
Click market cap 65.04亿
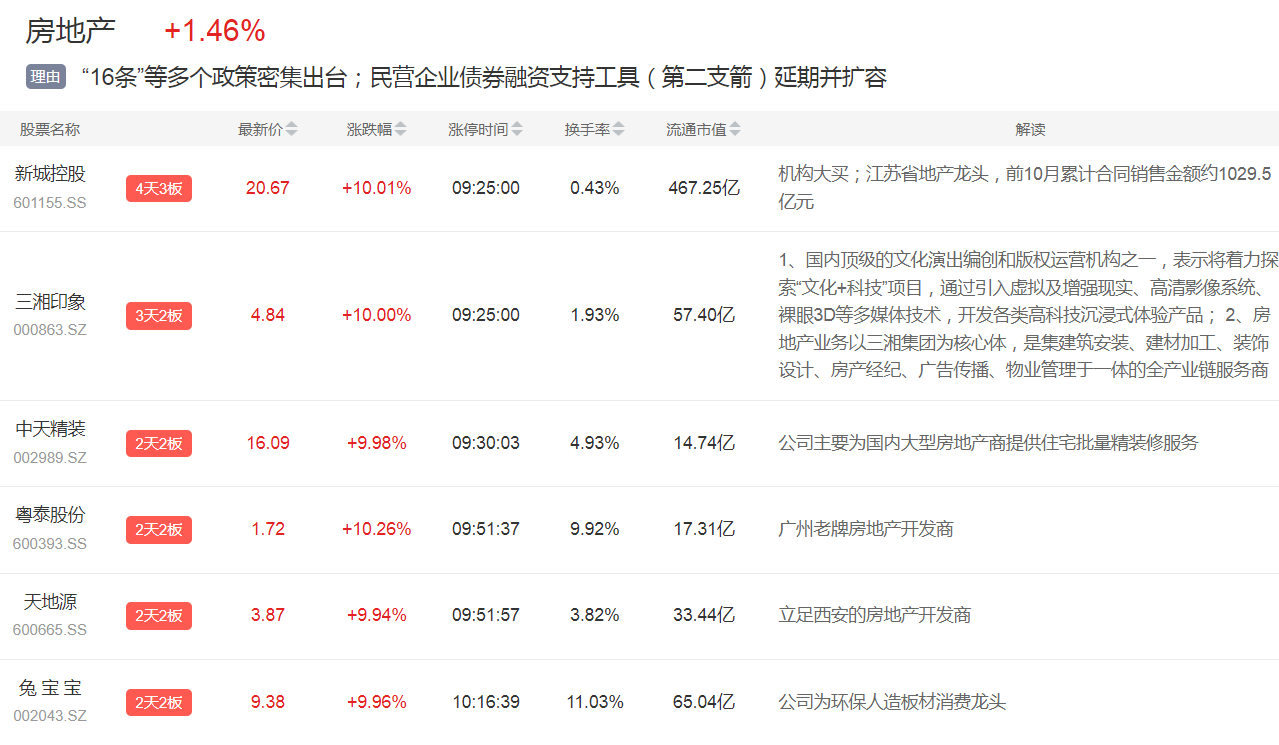click(x=704, y=702)
